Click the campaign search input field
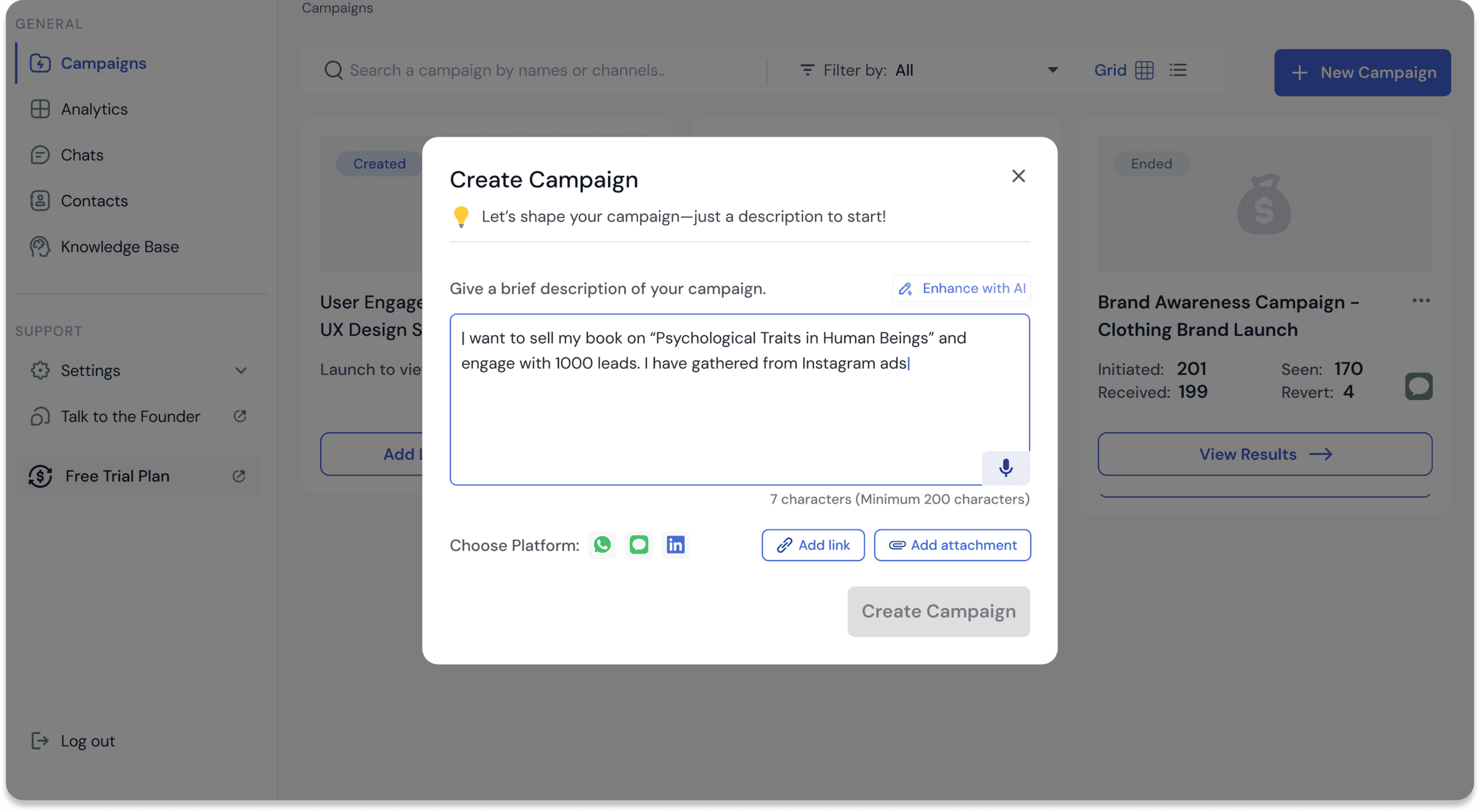Image resolution: width=1480 pixels, height=812 pixels. [520, 70]
